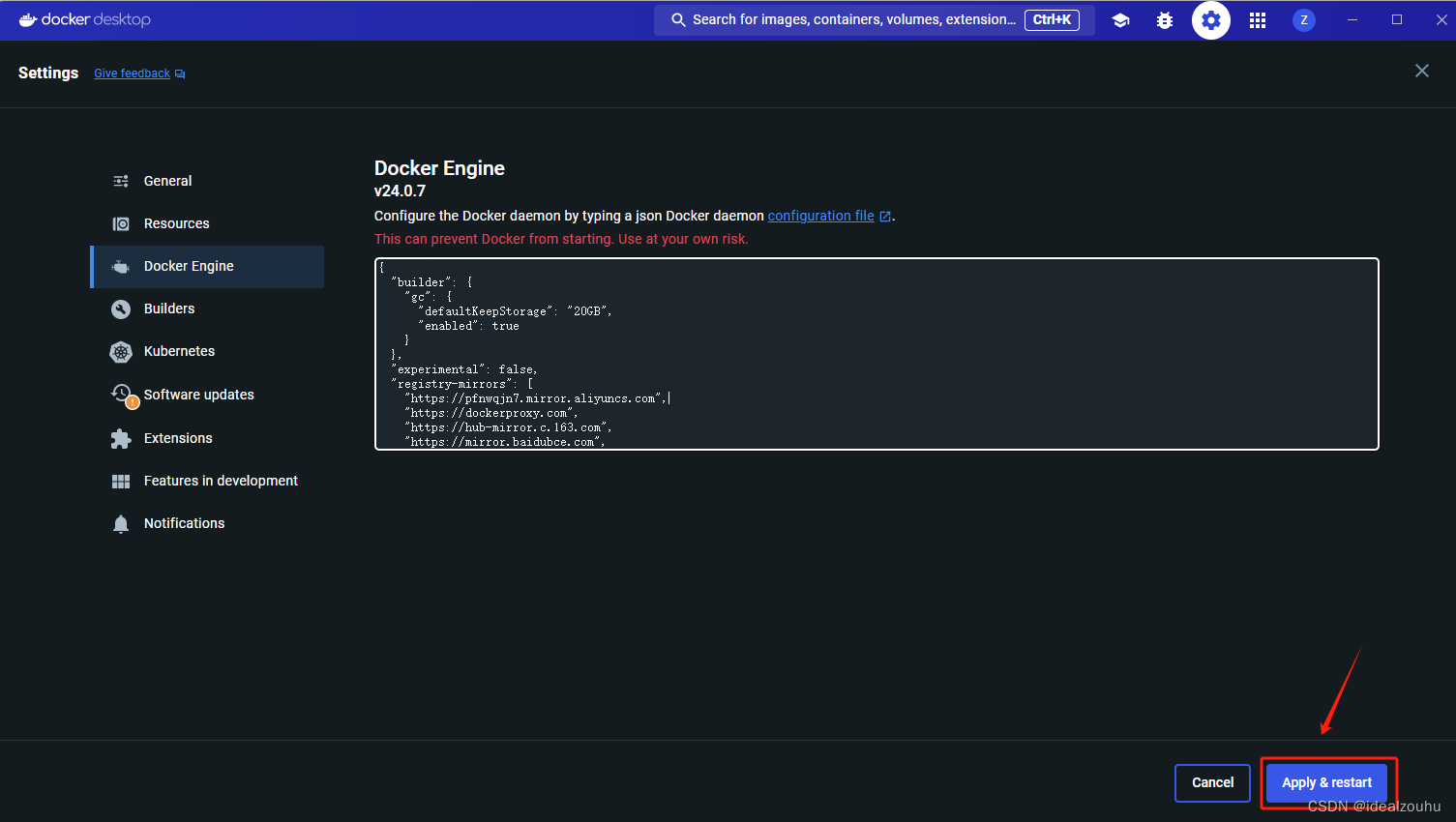Click the Software updates clock icon
1456x822 pixels.
121,394
